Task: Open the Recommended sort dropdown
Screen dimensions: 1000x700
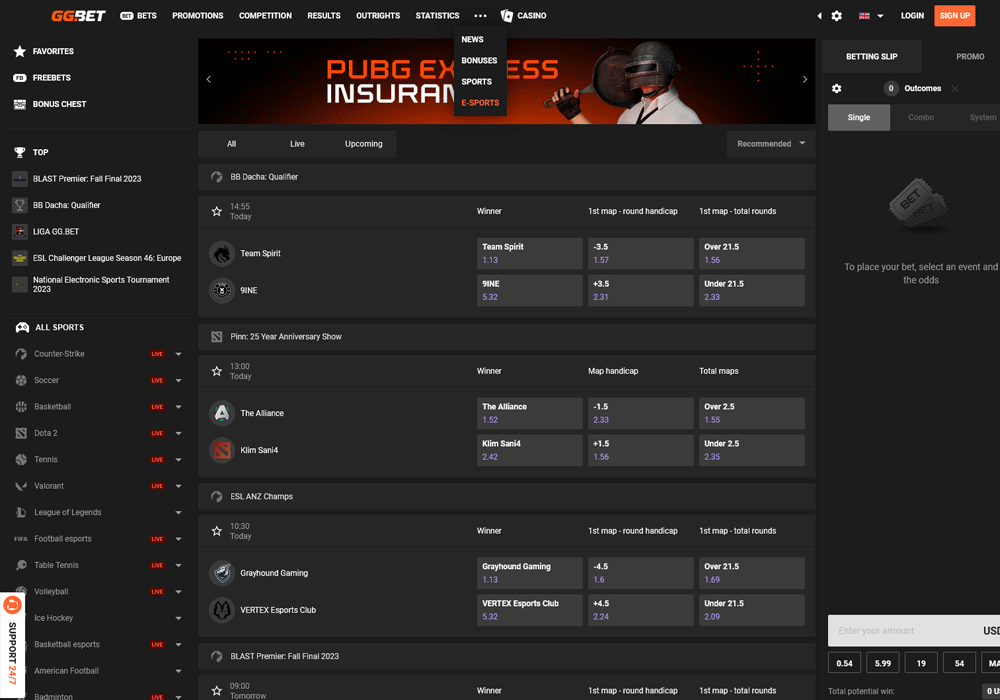Action: click(x=770, y=144)
